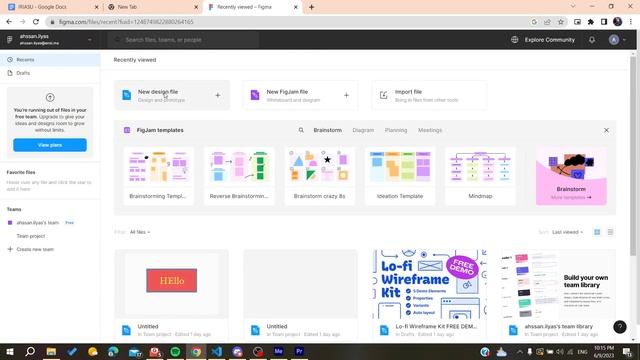Click Create new team

pos(31,249)
